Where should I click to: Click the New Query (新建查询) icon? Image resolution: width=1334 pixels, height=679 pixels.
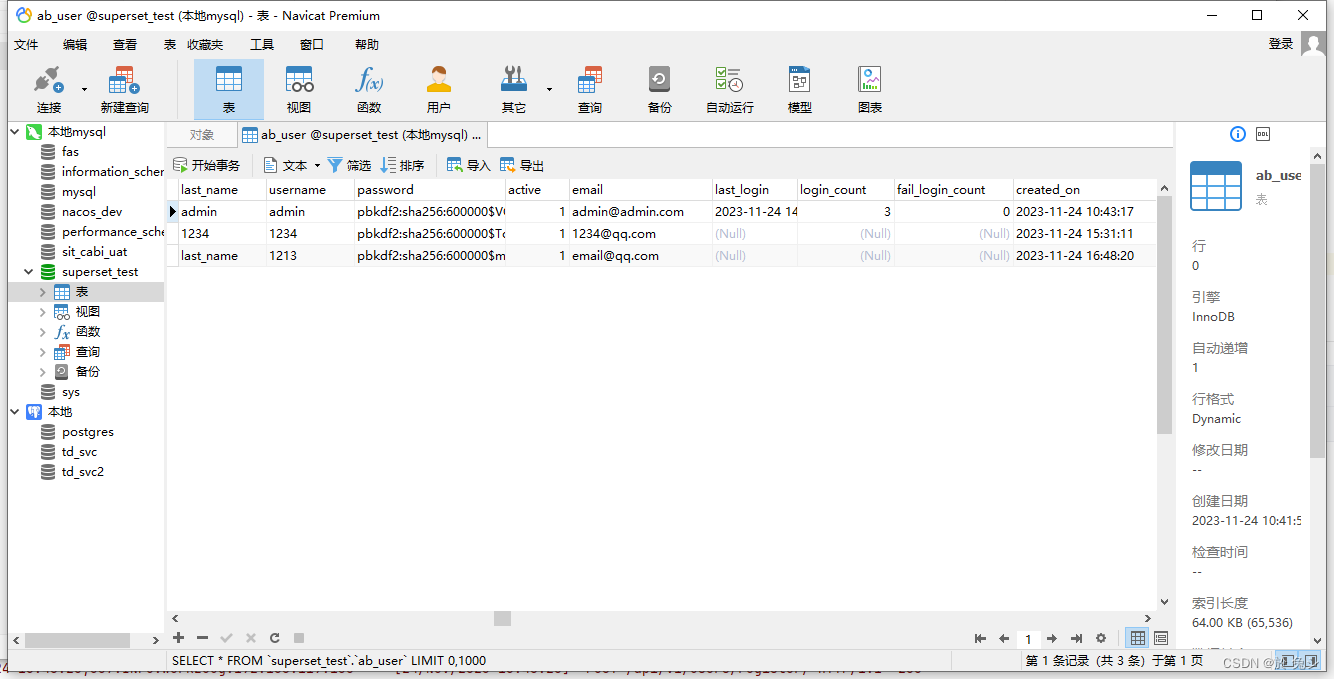coord(124,90)
